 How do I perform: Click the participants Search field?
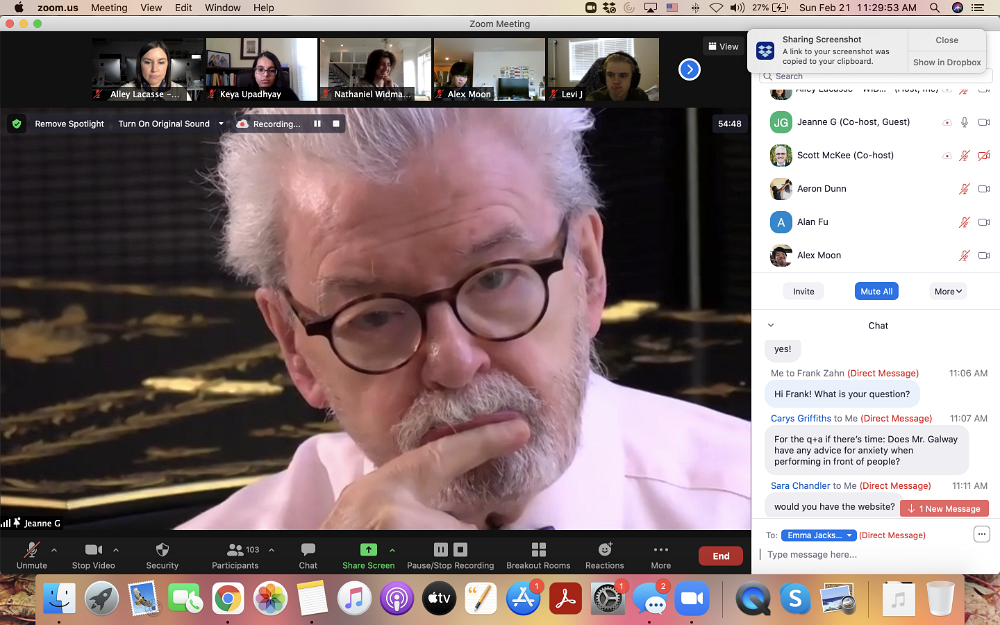click(876, 76)
